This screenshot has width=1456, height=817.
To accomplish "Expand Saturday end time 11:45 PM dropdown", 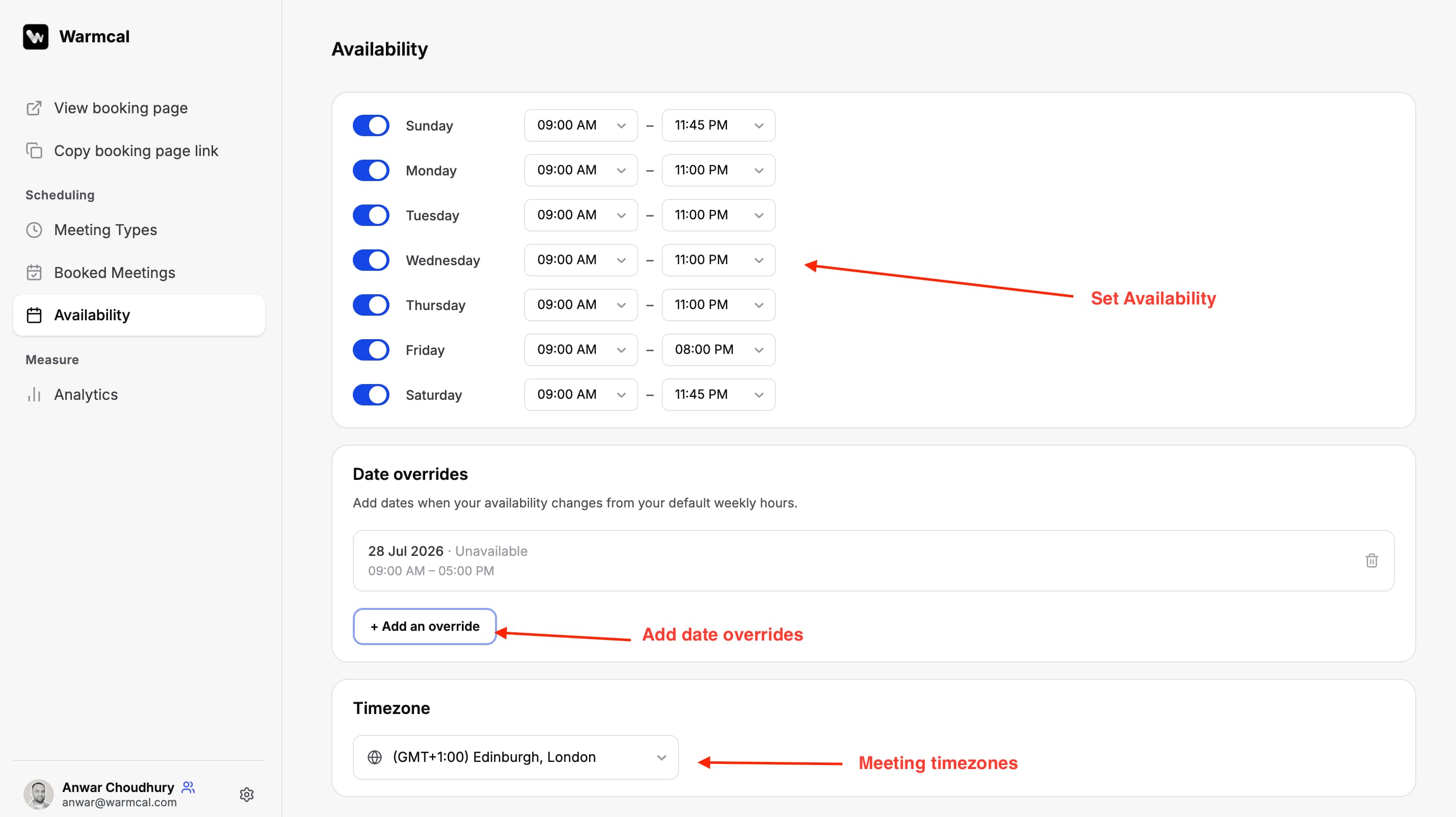I will click(718, 395).
